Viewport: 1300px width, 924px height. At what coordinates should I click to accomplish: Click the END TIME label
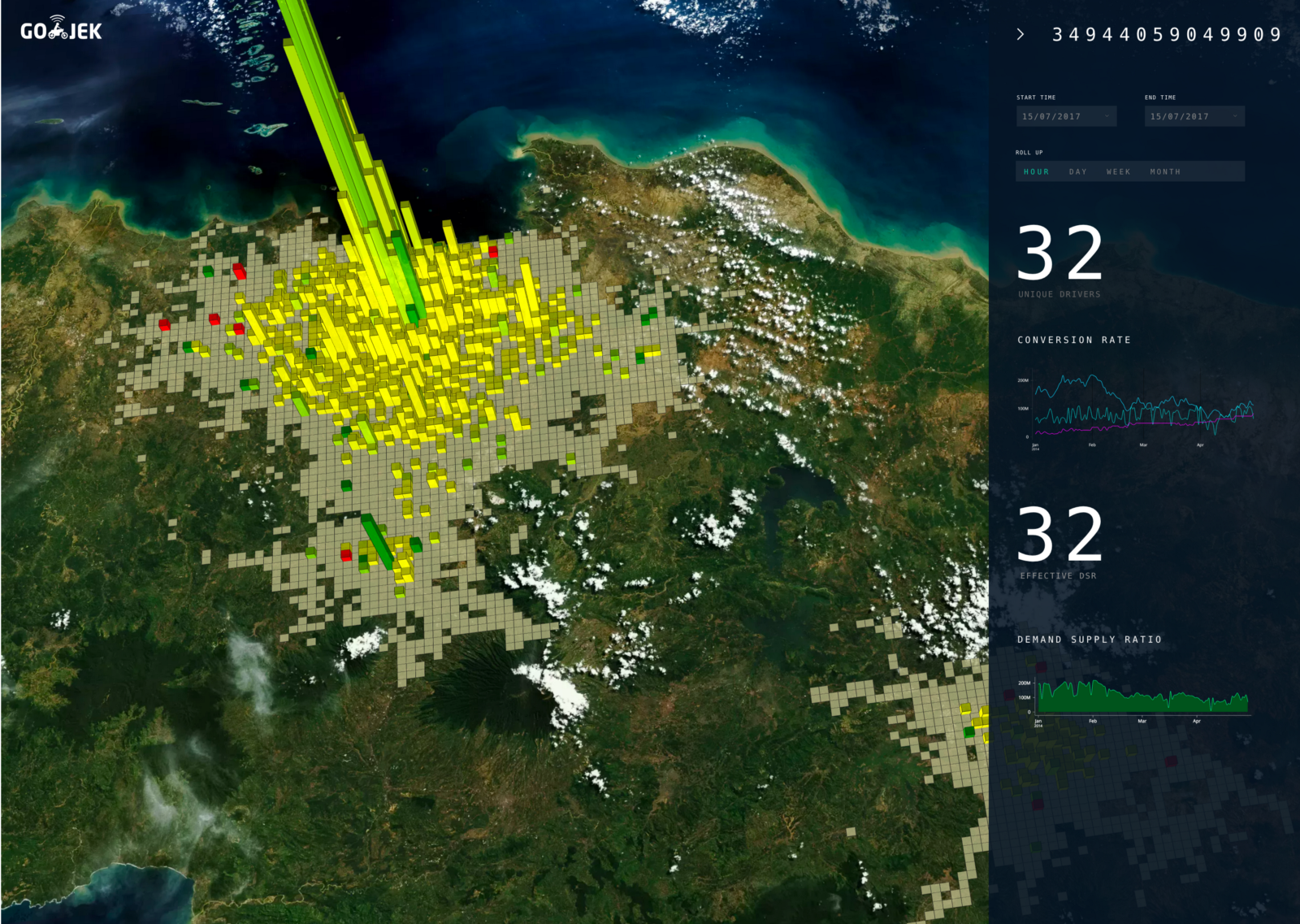click(1160, 98)
